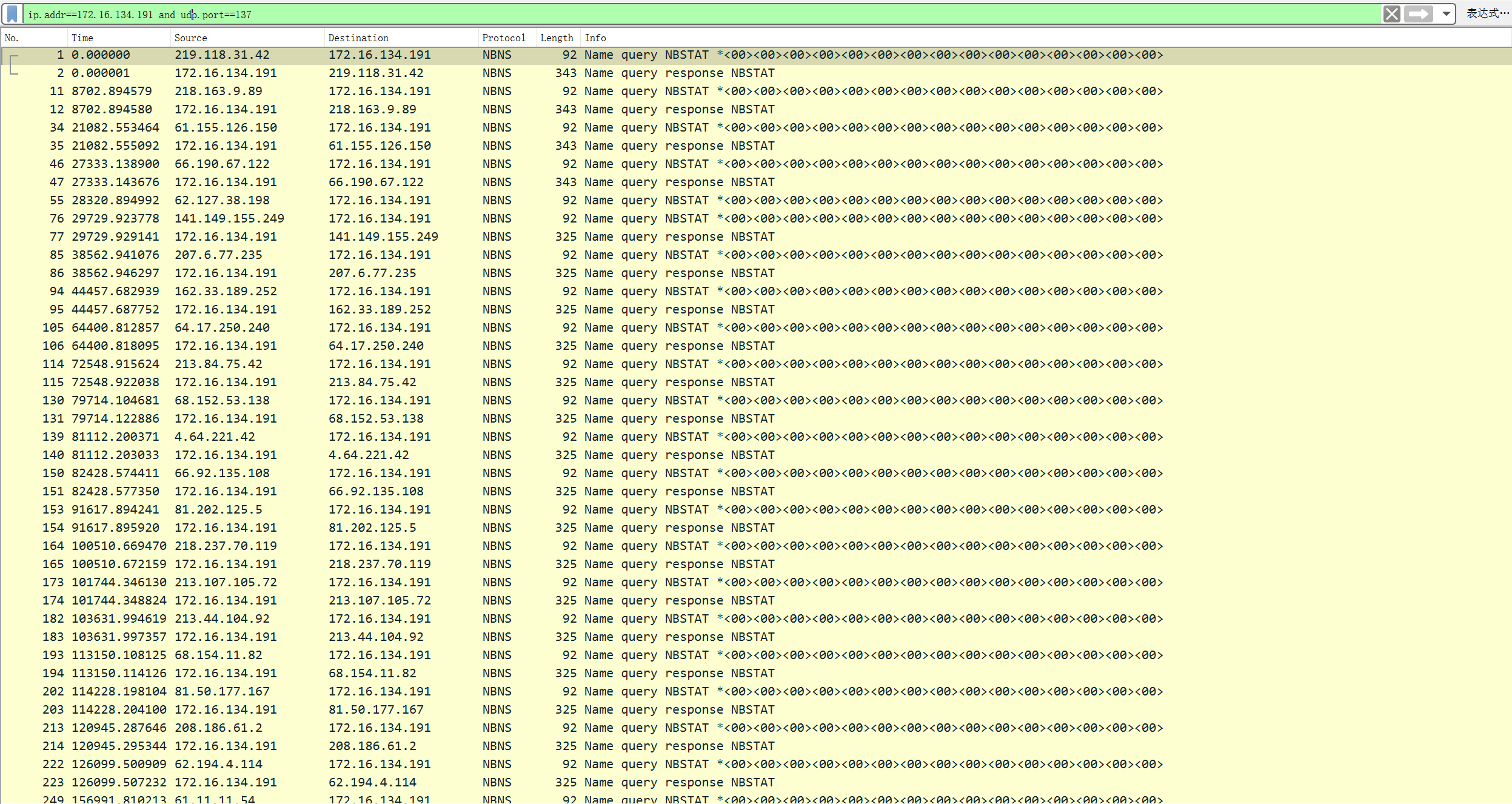Sort packets by the No. column
This screenshot has width=1512, height=804.
pyautogui.click(x=12, y=38)
